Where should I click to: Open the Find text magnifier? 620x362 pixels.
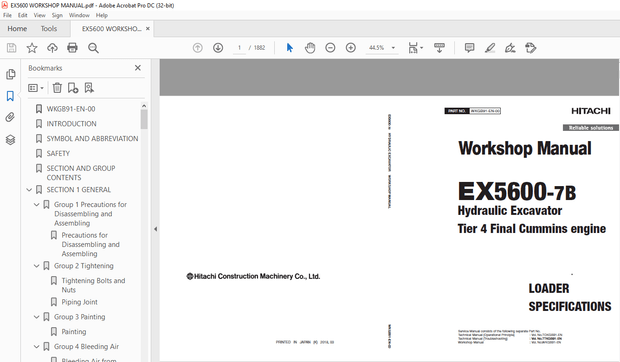93,48
